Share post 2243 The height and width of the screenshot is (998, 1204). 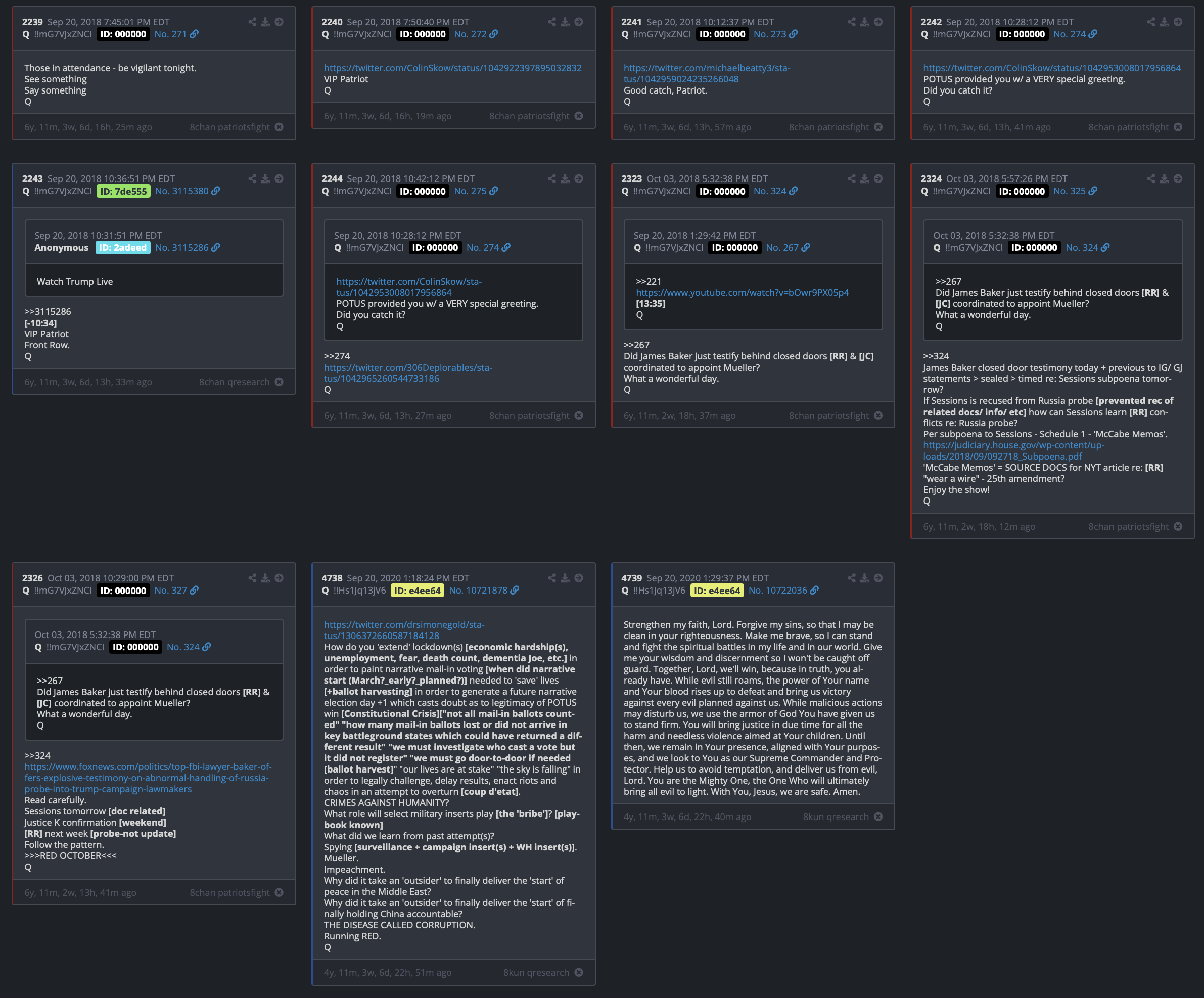click(x=252, y=178)
